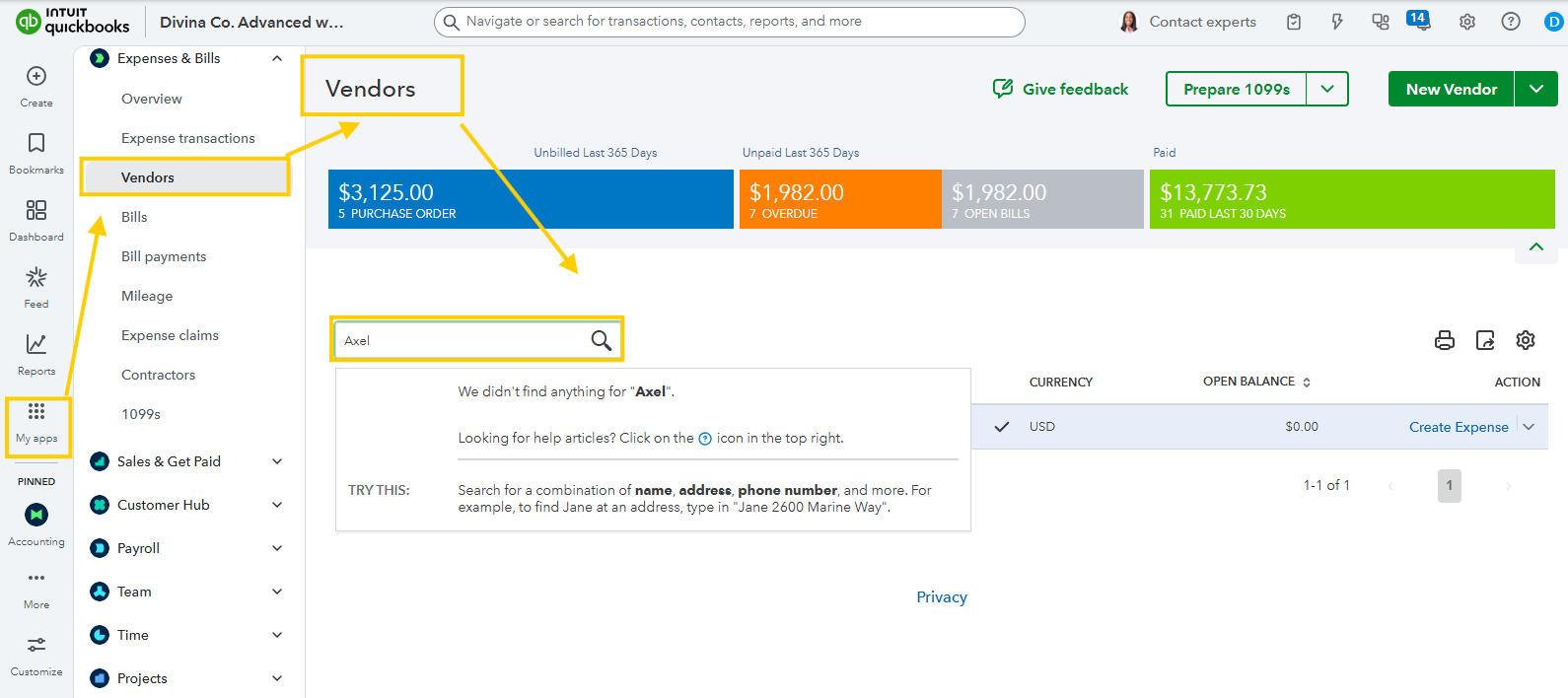Click the Create plus icon in sidebar
Viewport: 1568px width, 698px height.
point(36,77)
